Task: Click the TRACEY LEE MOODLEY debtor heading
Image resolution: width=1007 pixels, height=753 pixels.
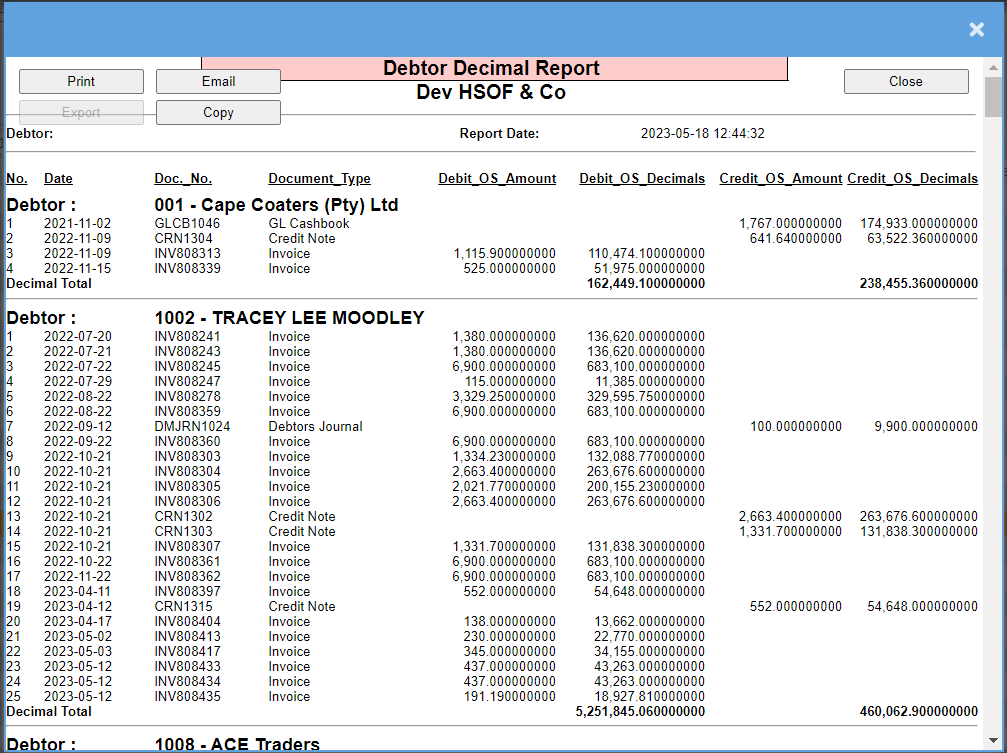Action: point(289,318)
